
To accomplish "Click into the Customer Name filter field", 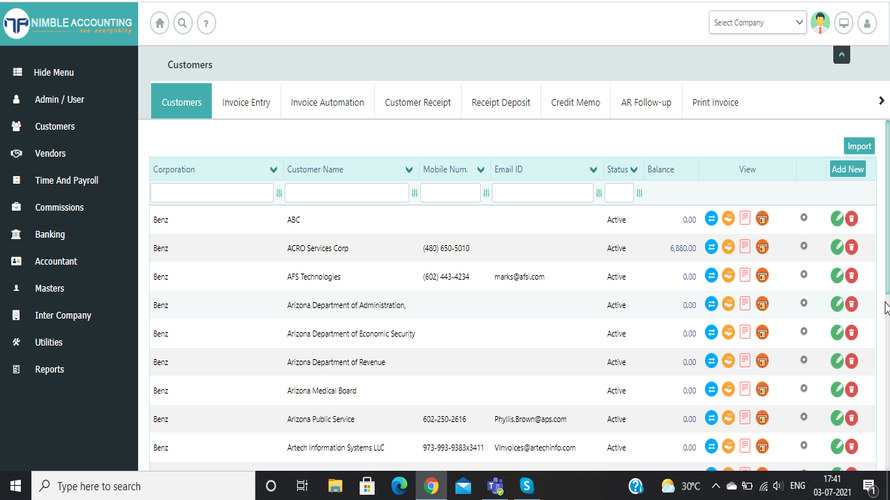I will (x=346, y=192).
